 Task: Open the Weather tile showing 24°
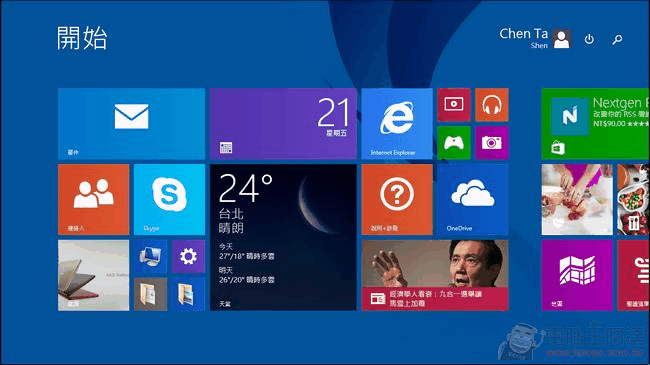[283, 237]
